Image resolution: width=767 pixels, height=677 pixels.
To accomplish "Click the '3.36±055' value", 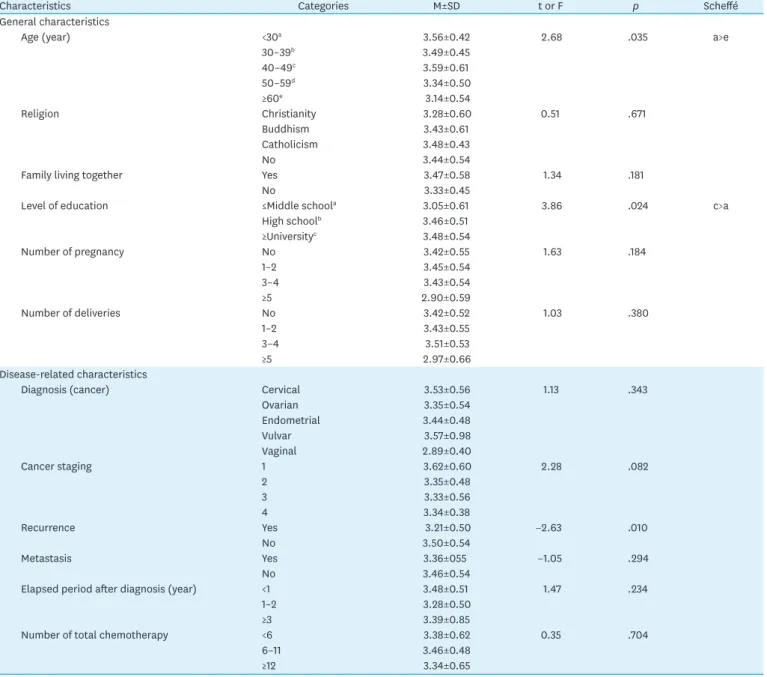I will click(445, 558).
